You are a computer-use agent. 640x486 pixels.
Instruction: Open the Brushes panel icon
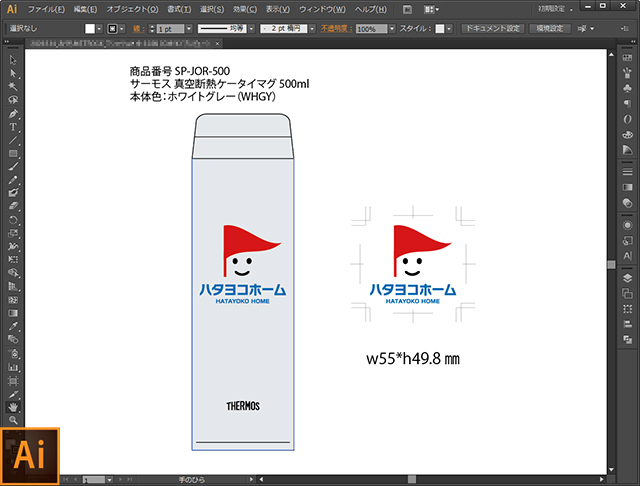coord(627,73)
